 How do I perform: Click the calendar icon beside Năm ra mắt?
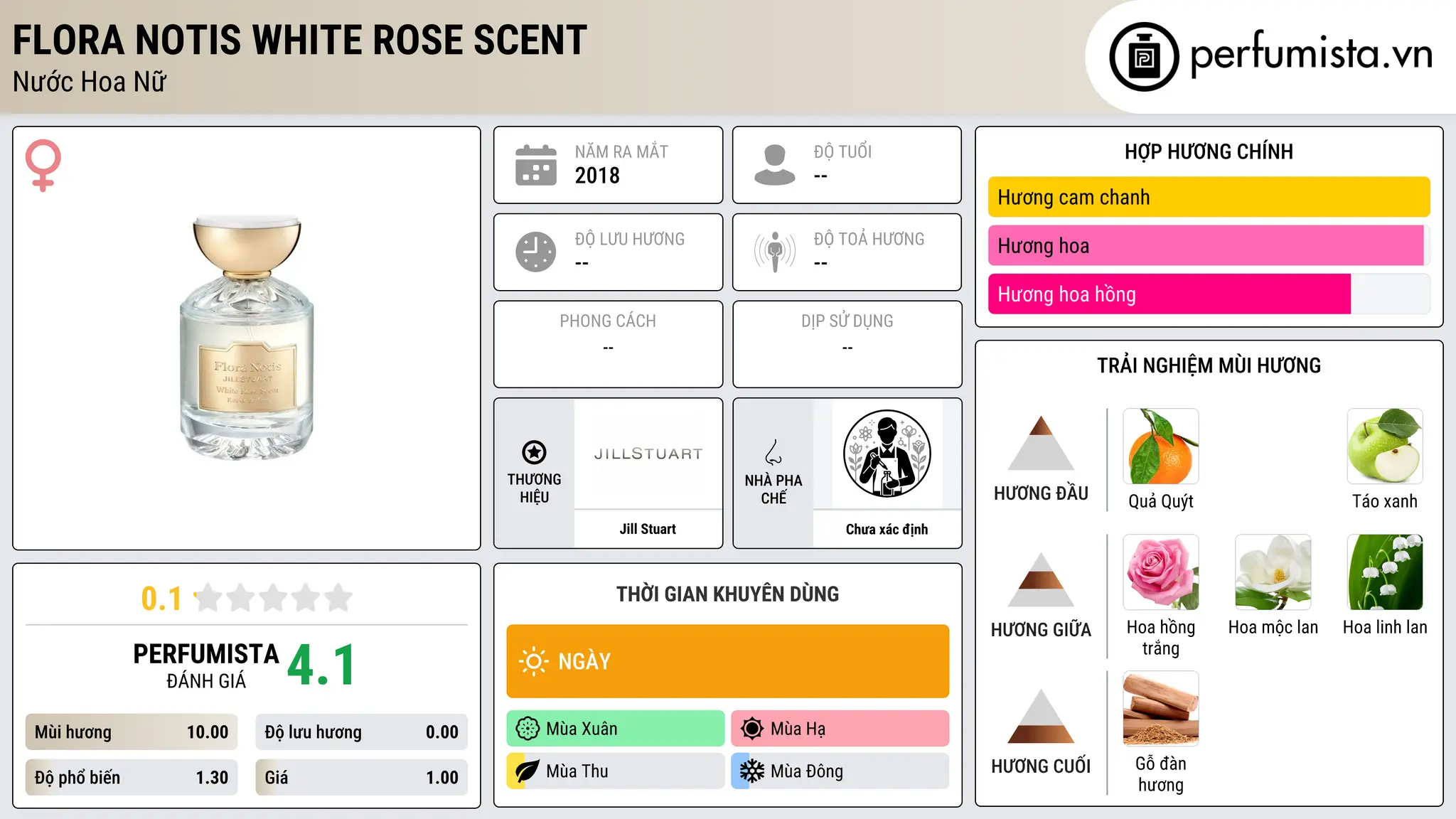536,165
